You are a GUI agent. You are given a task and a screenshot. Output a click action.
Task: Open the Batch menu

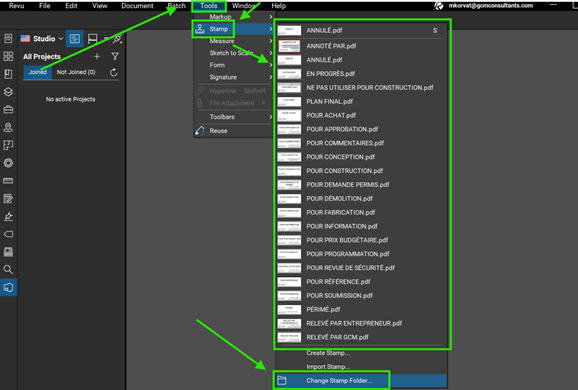click(x=177, y=6)
